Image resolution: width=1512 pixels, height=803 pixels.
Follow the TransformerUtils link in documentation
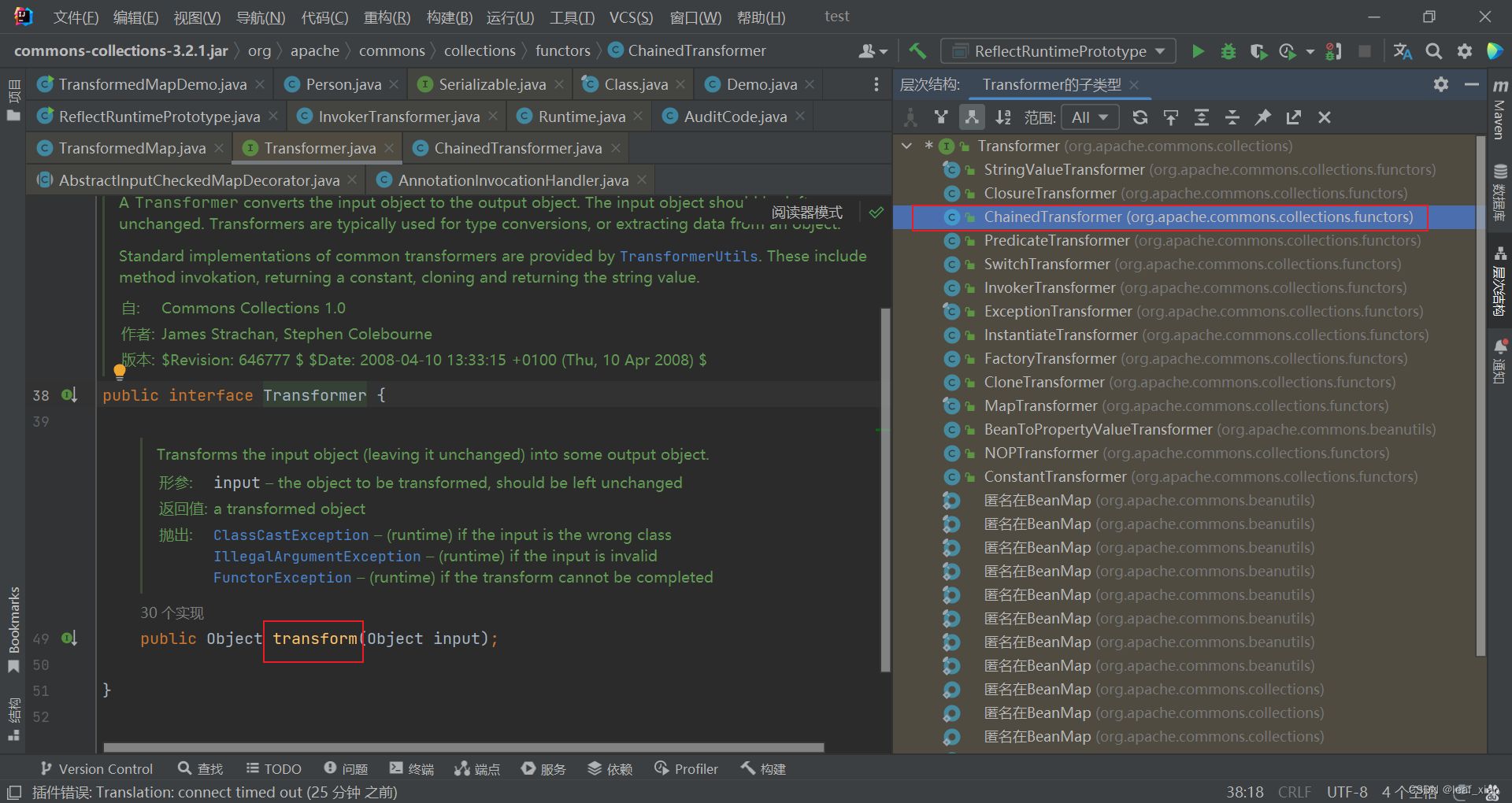click(688, 257)
